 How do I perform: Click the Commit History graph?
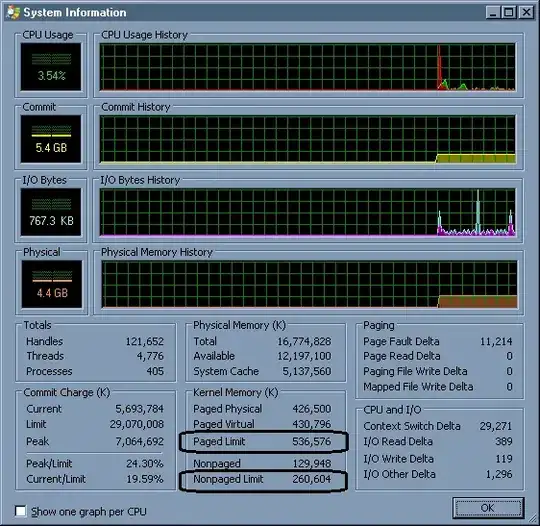[x=308, y=140]
